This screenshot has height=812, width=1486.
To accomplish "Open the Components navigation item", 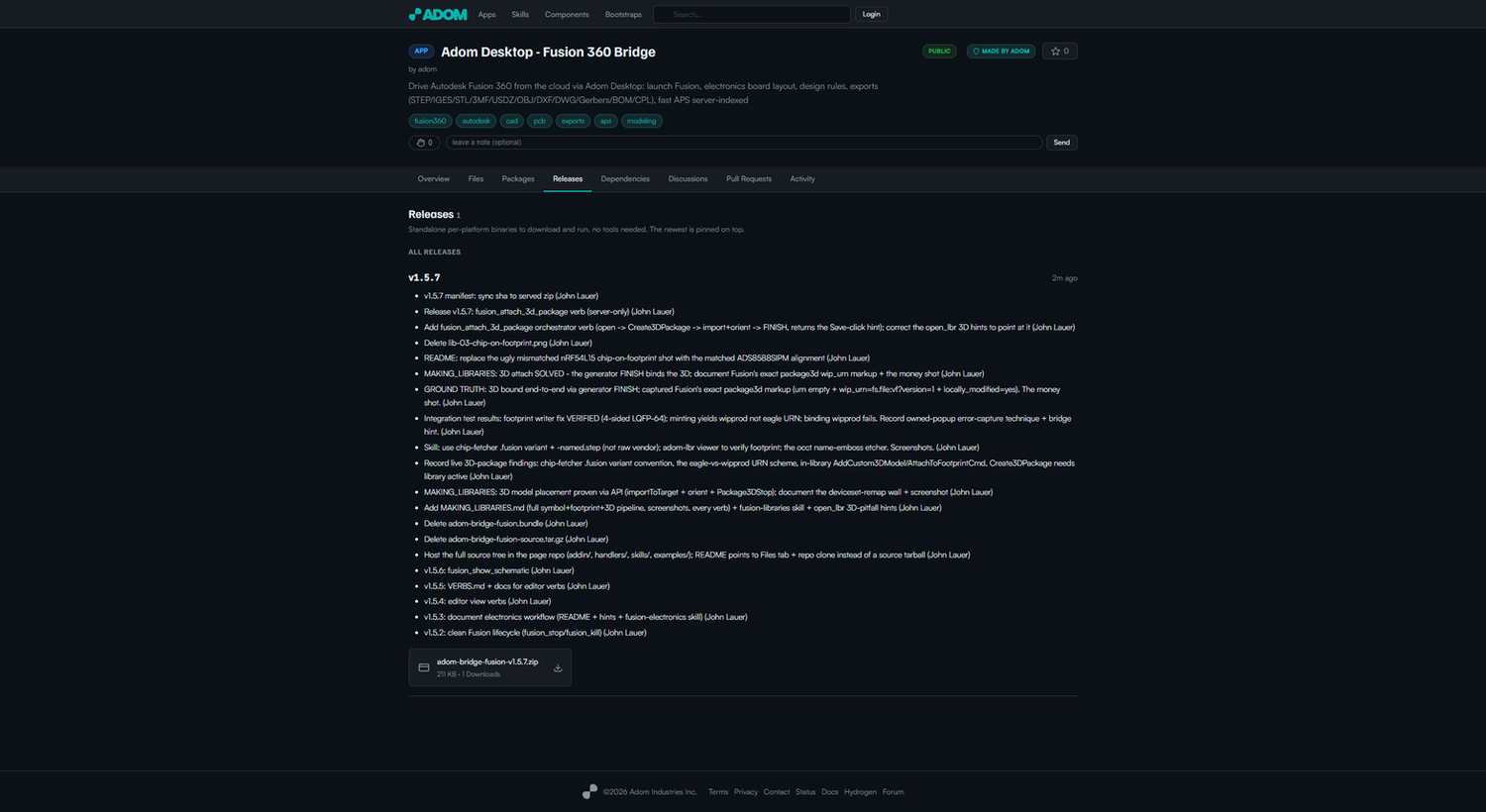I will pos(567,14).
